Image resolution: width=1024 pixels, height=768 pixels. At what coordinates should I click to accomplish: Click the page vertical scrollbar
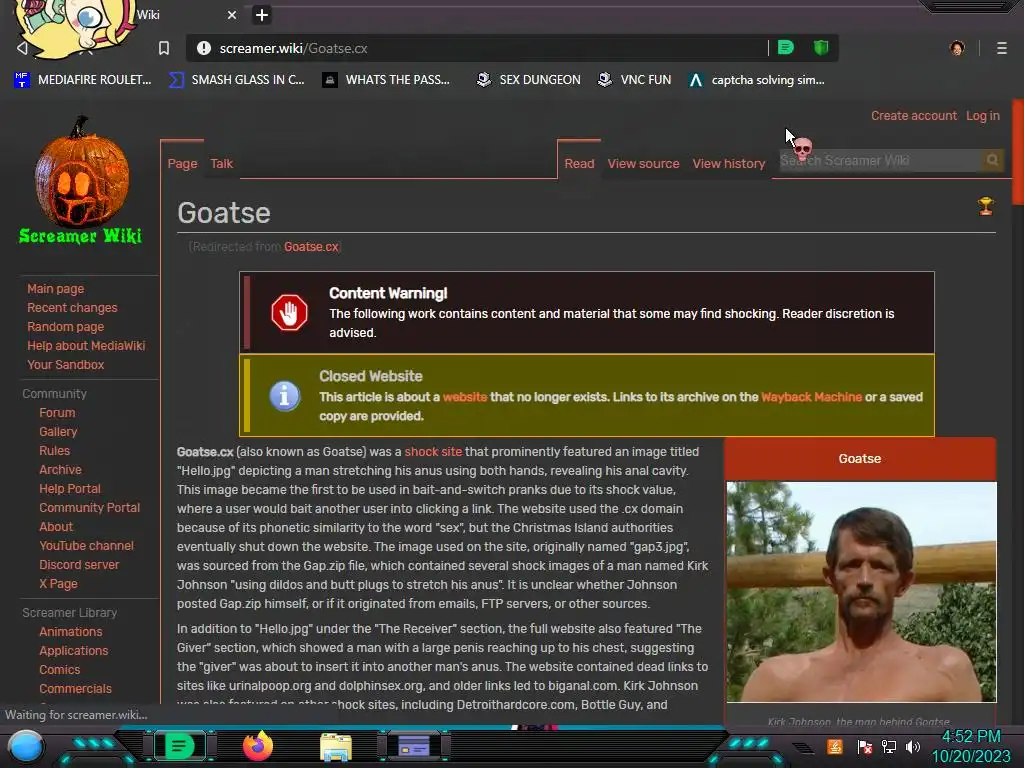click(1017, 153)
